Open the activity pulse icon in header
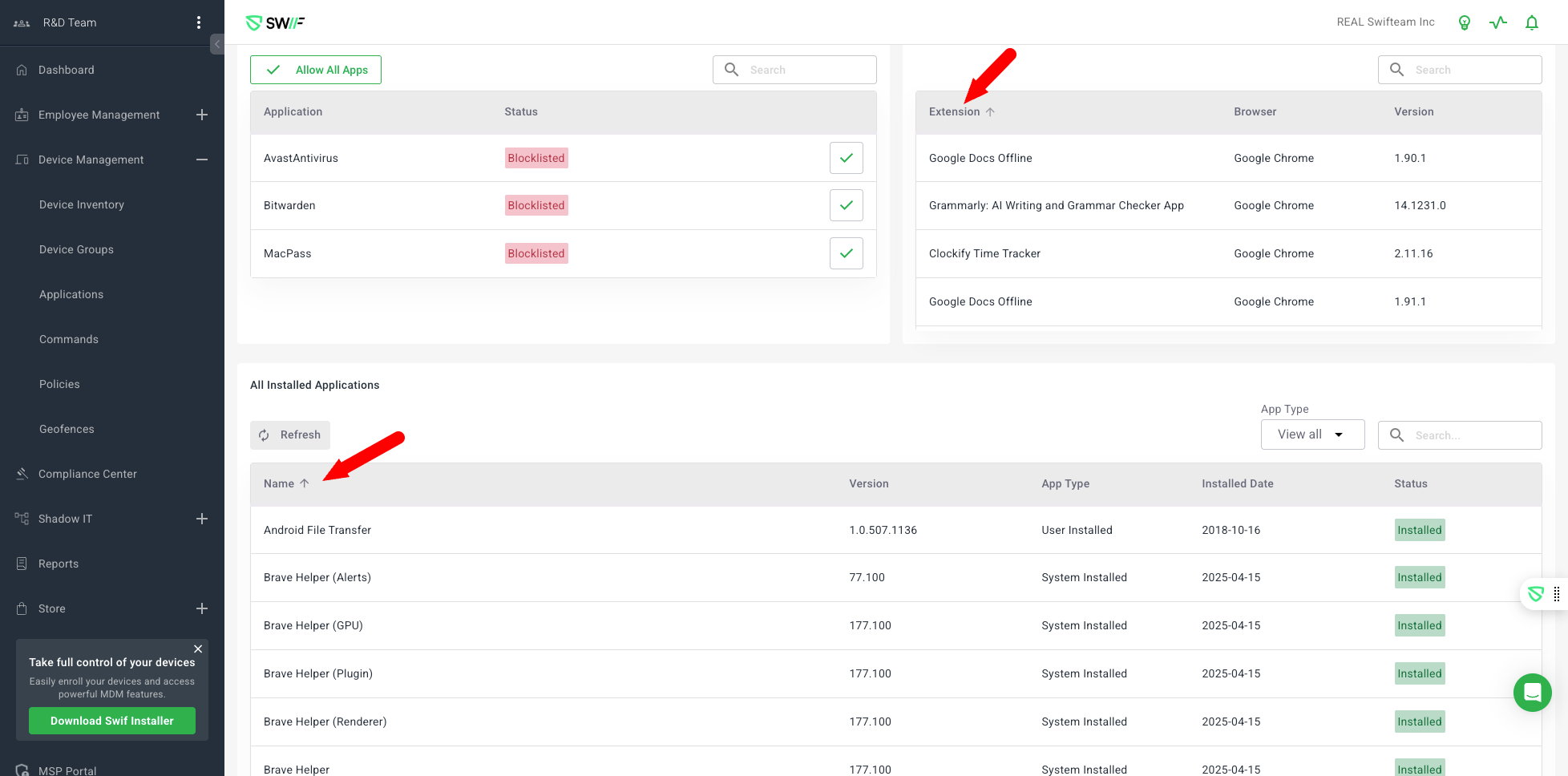The height and width of the screenshot is (776, 1568). pos(1497,22)
